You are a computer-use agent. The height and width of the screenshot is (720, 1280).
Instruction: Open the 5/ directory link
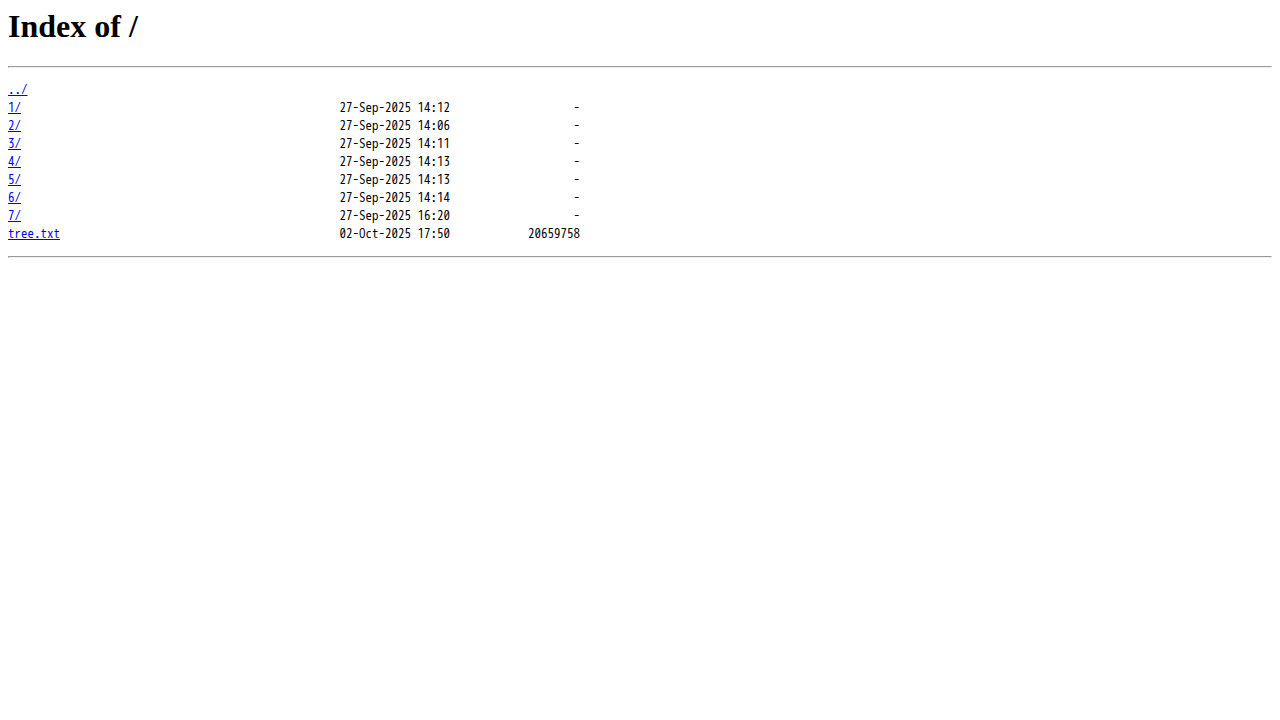(14, 180)
